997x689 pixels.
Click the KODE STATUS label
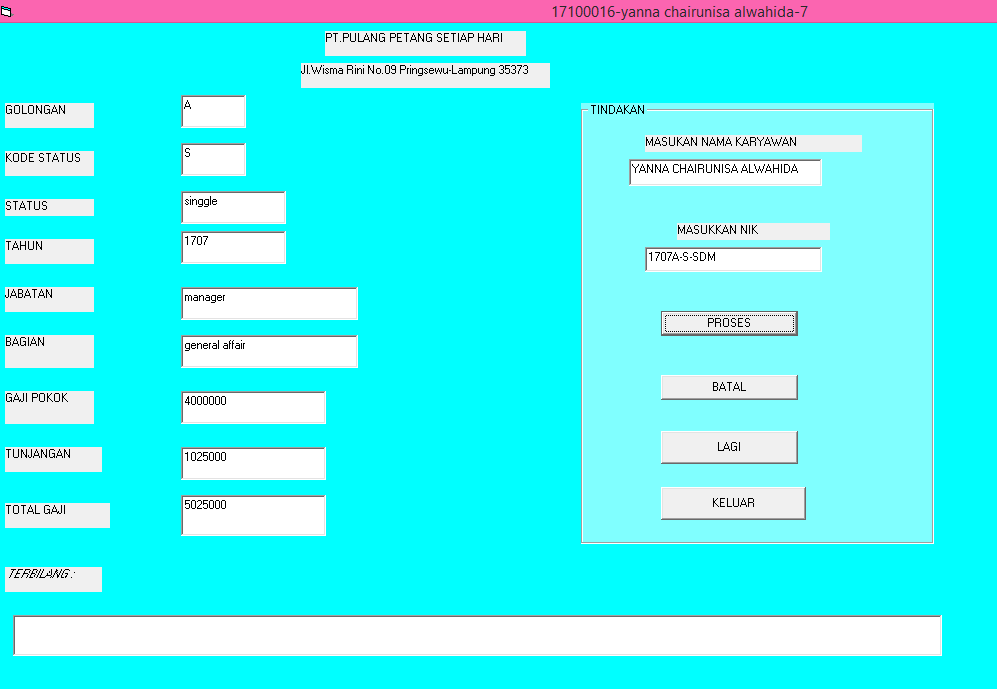pyautogui.click(x=50, y=163)
